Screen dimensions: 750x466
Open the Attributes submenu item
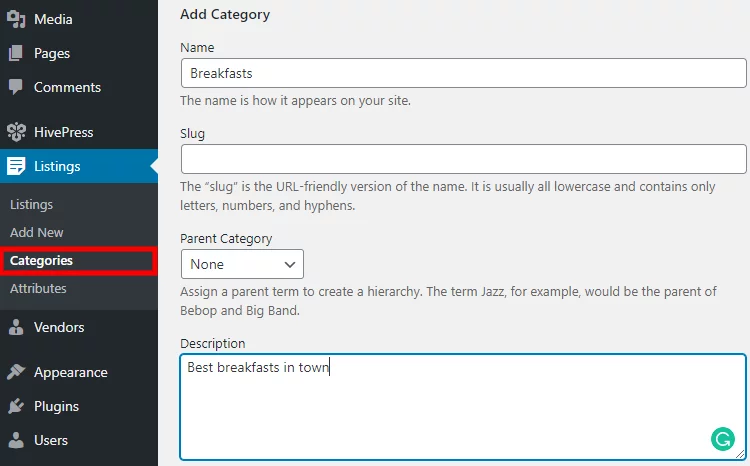[38, 288]
